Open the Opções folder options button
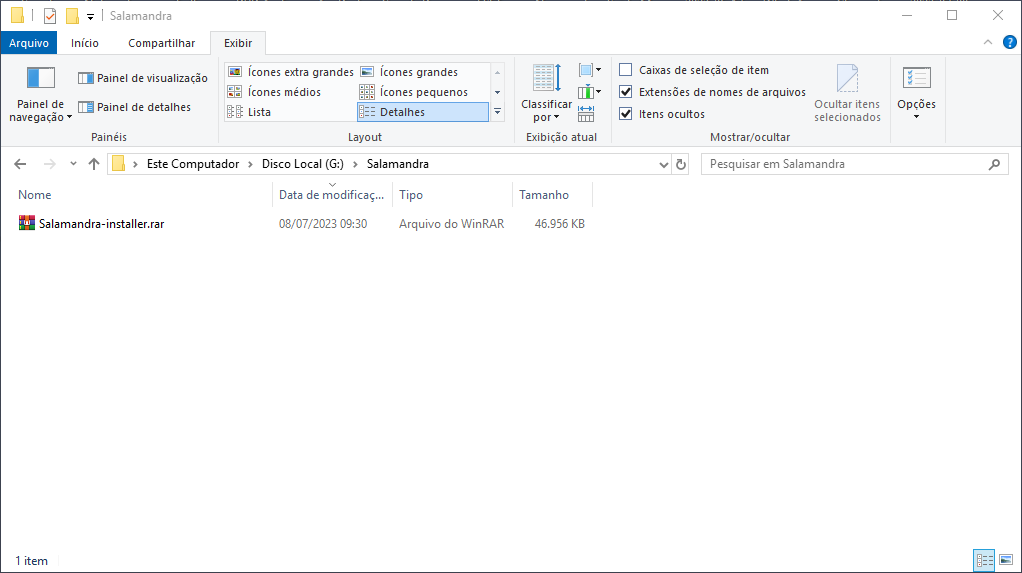Viewport: 1022px width, 573px height. click(x=916, y=95)
